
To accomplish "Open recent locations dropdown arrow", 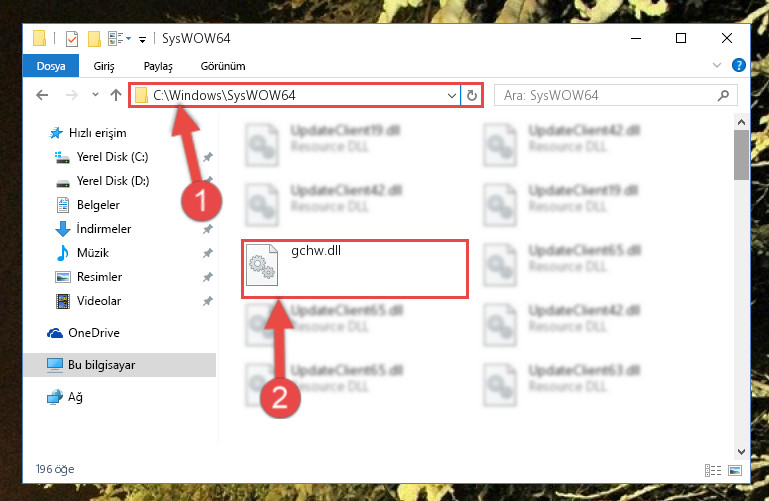I will click(95, 95).
